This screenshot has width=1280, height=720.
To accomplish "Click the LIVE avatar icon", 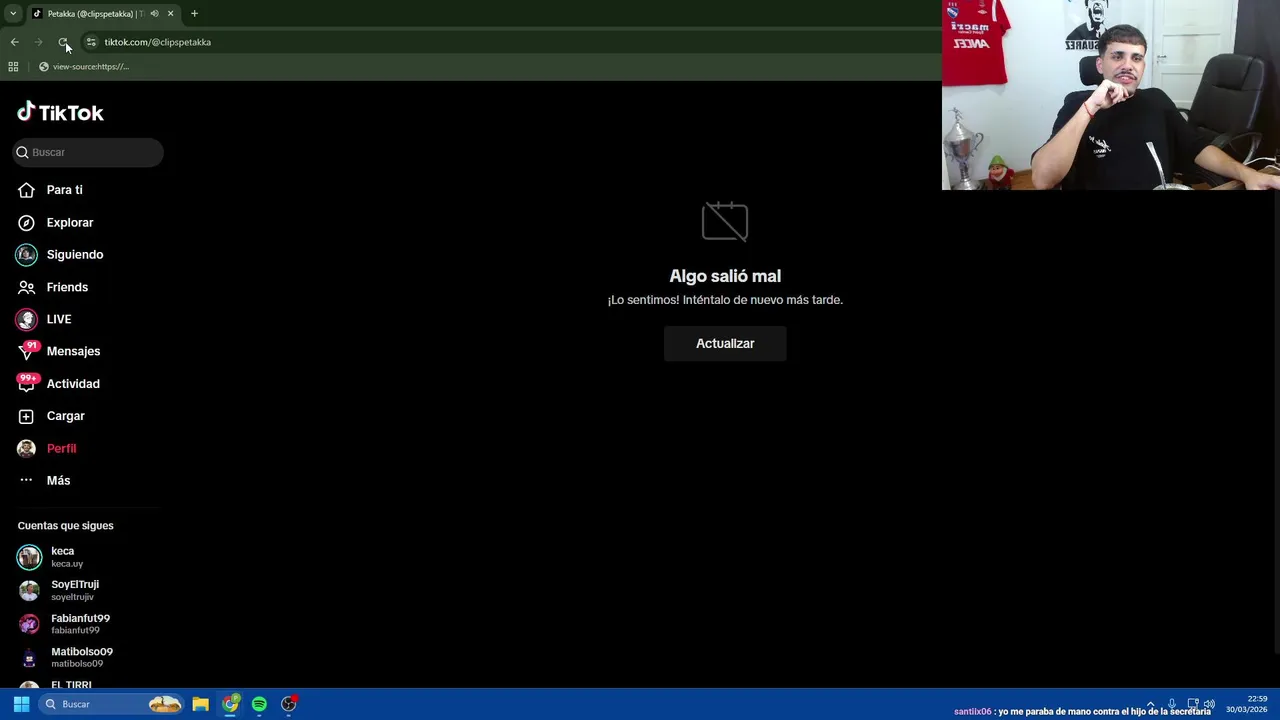I will tap(26, 319).
